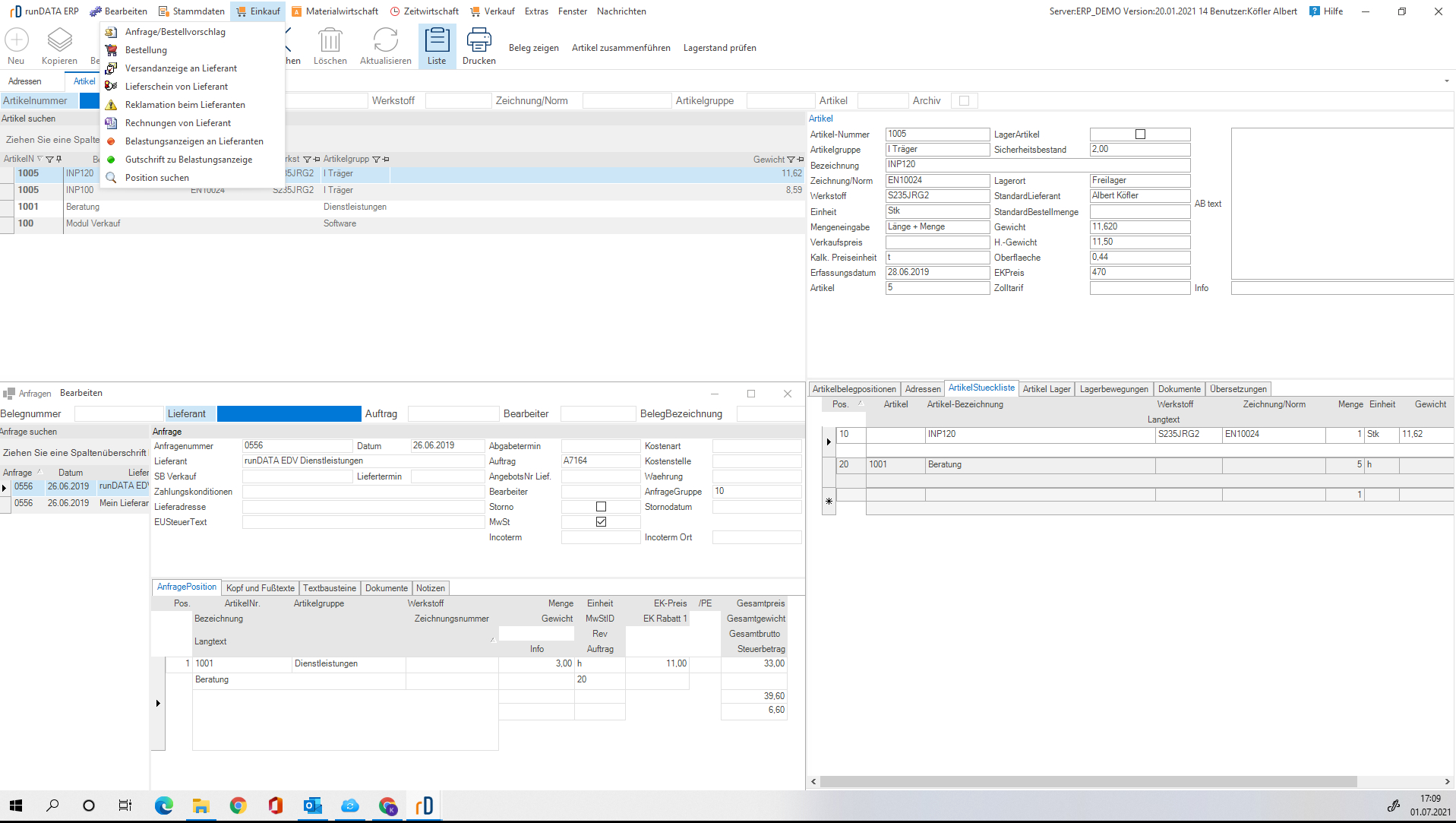
Task: Create new record with Neu icon
Action: 16,40
